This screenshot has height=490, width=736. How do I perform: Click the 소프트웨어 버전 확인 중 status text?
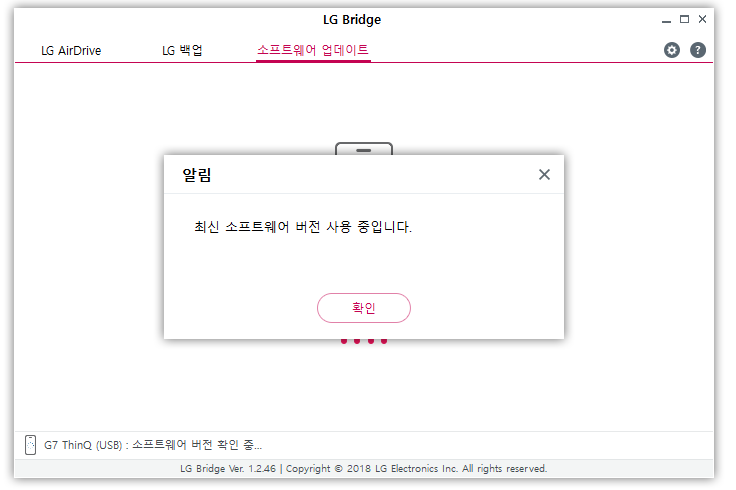click(x=197, y=445)
